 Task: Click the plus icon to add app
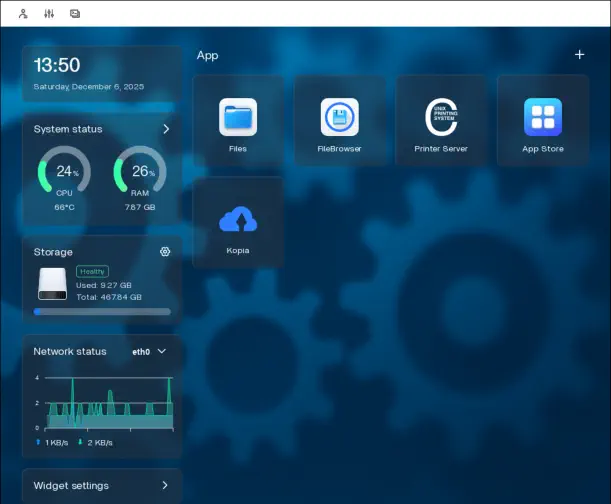[579, 55]
